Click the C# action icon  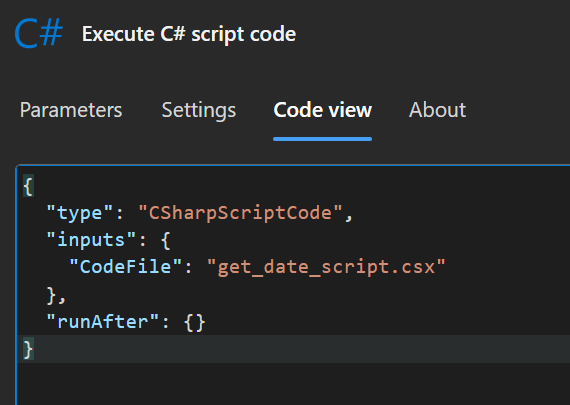pyautogui.click(x=39, y=33)
